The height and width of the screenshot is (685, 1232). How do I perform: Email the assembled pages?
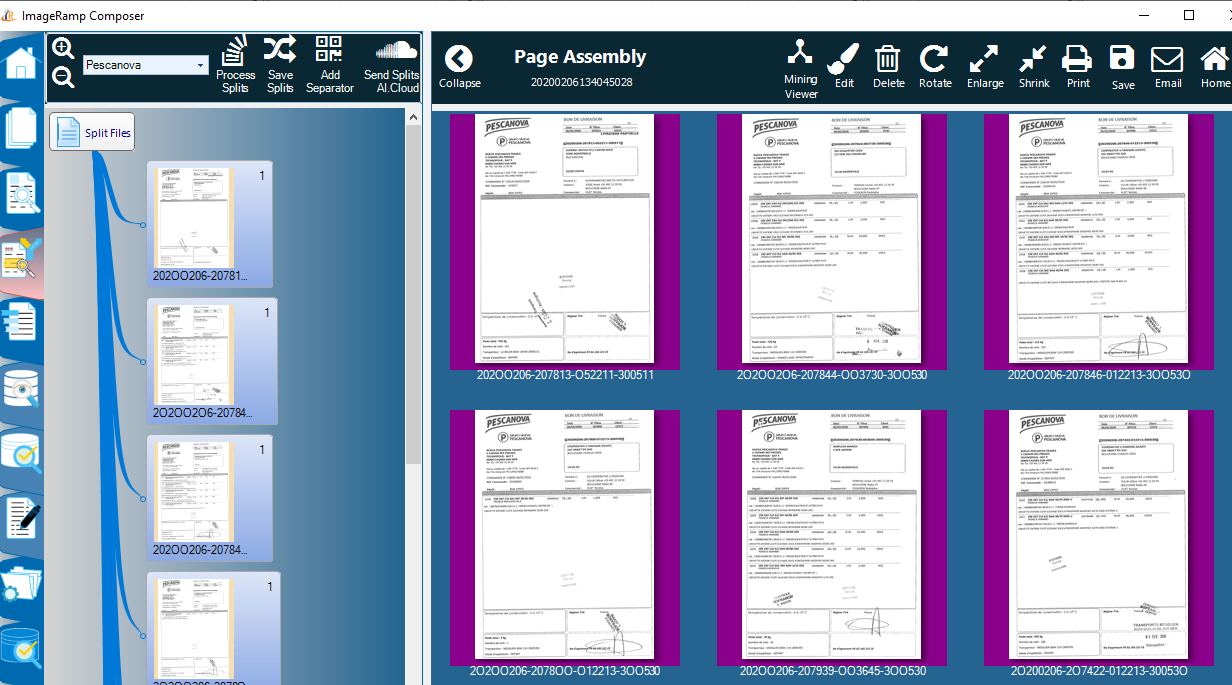click(x=1168, y=67)
